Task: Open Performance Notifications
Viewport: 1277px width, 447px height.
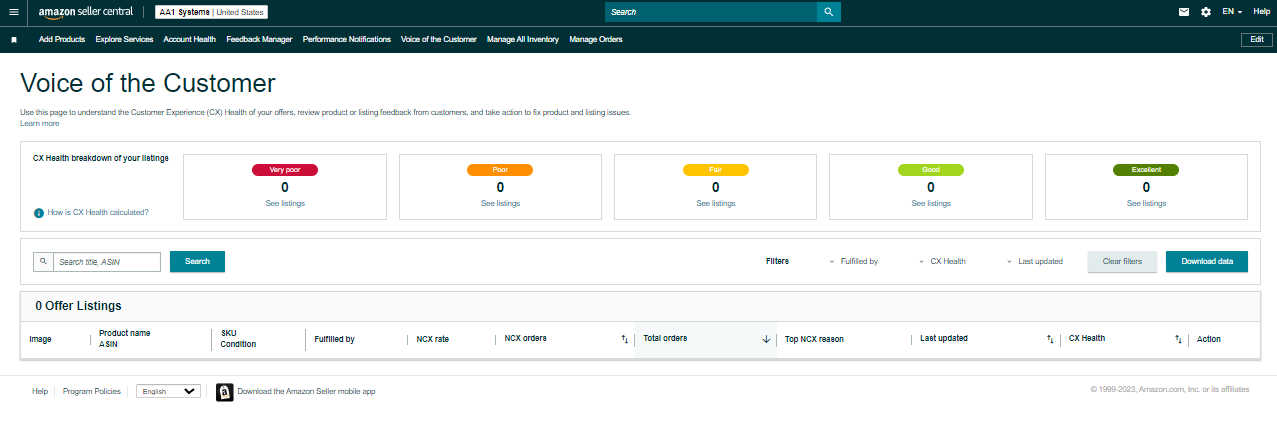Action: coord(346,40)
